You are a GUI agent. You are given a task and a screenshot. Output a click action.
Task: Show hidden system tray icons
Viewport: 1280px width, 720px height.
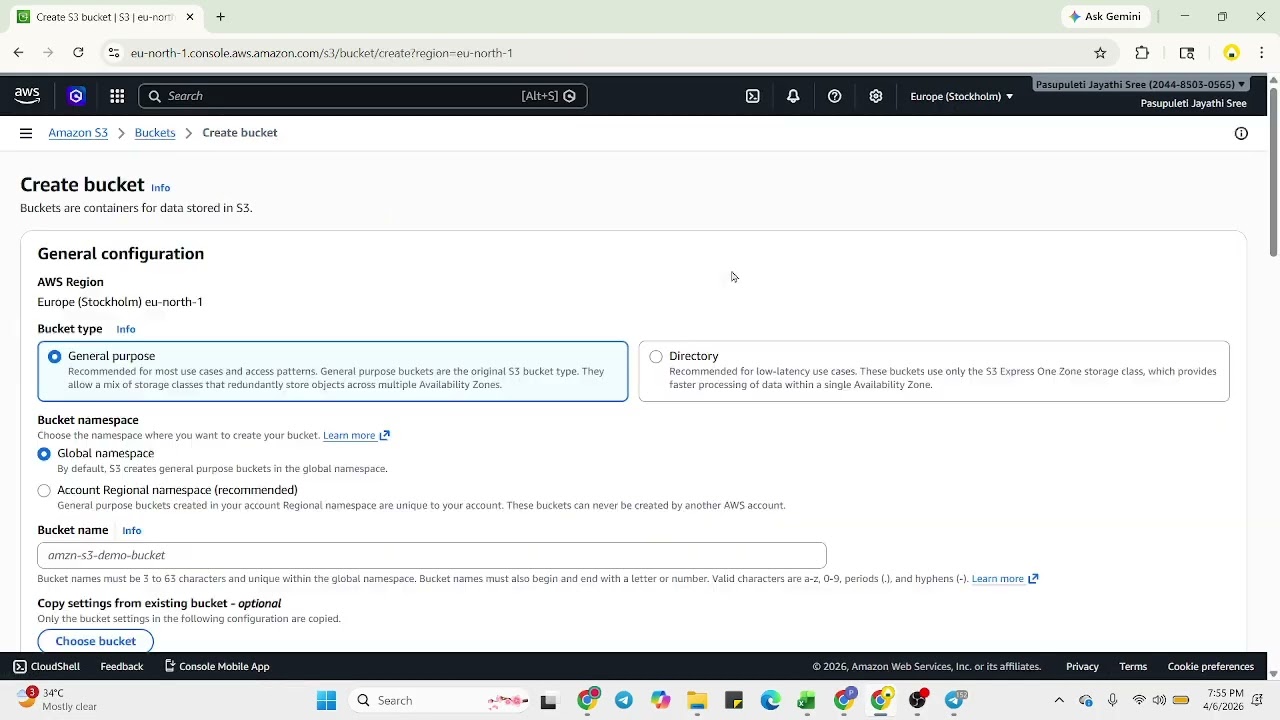point(1059,701)
